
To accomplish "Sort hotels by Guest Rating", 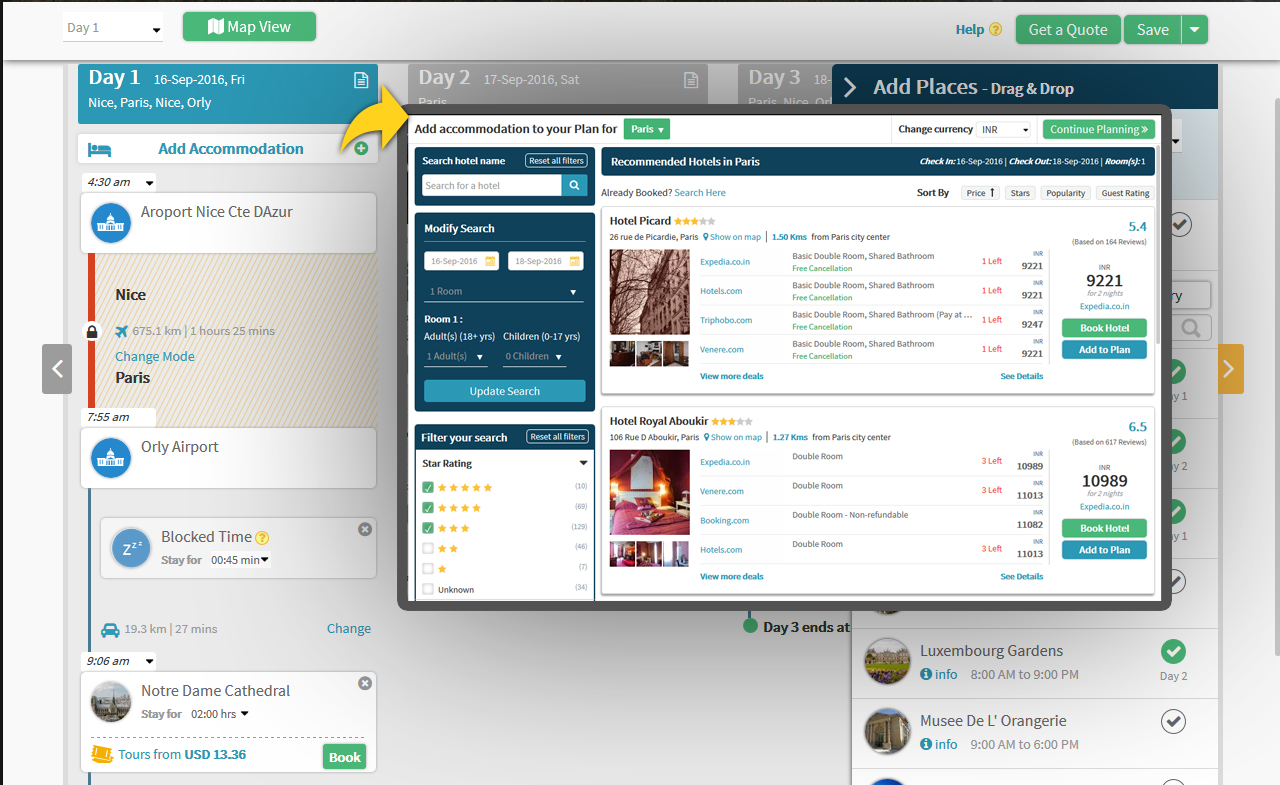I will point(1125,193).
